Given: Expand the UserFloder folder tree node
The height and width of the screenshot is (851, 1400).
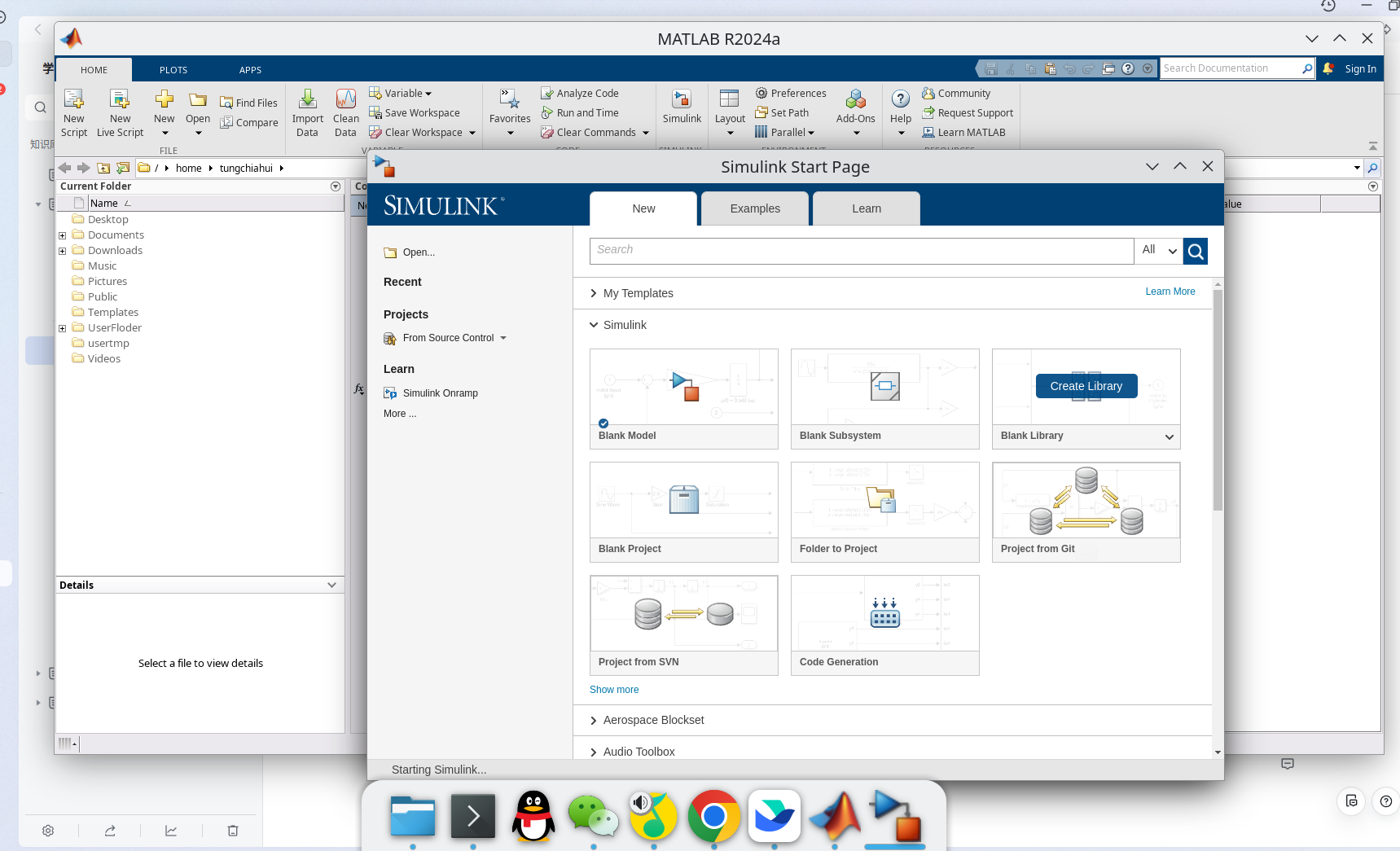Looking at the screenshot, I should click(62, 328).
